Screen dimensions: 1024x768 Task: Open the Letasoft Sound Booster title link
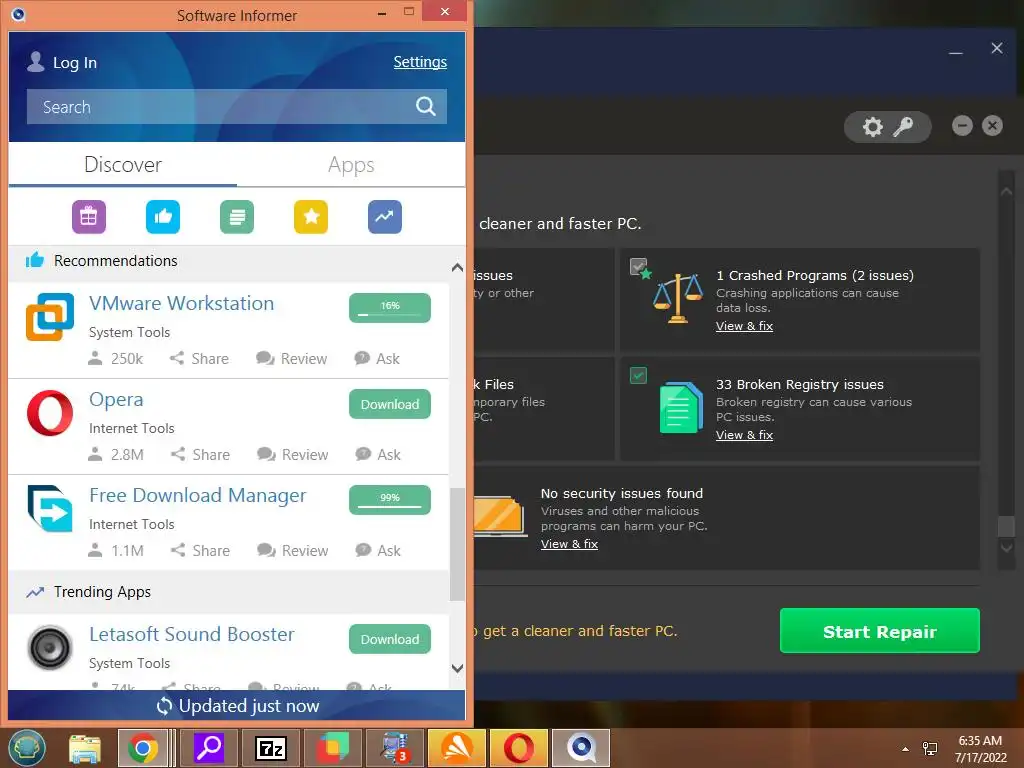click(x=191, y=635)
